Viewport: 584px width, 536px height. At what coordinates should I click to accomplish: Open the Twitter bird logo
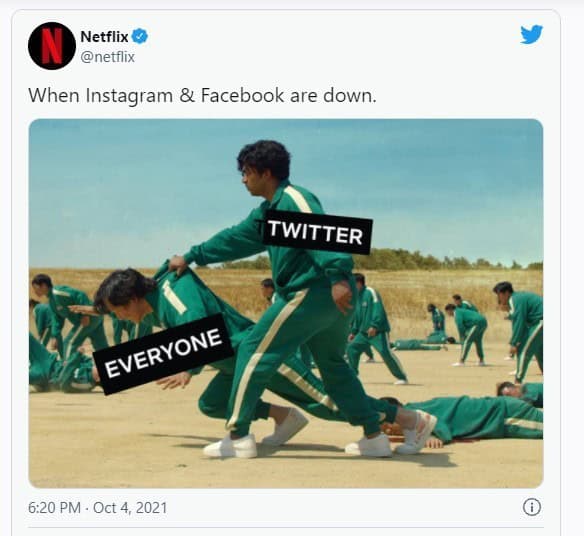coord(531,34)
